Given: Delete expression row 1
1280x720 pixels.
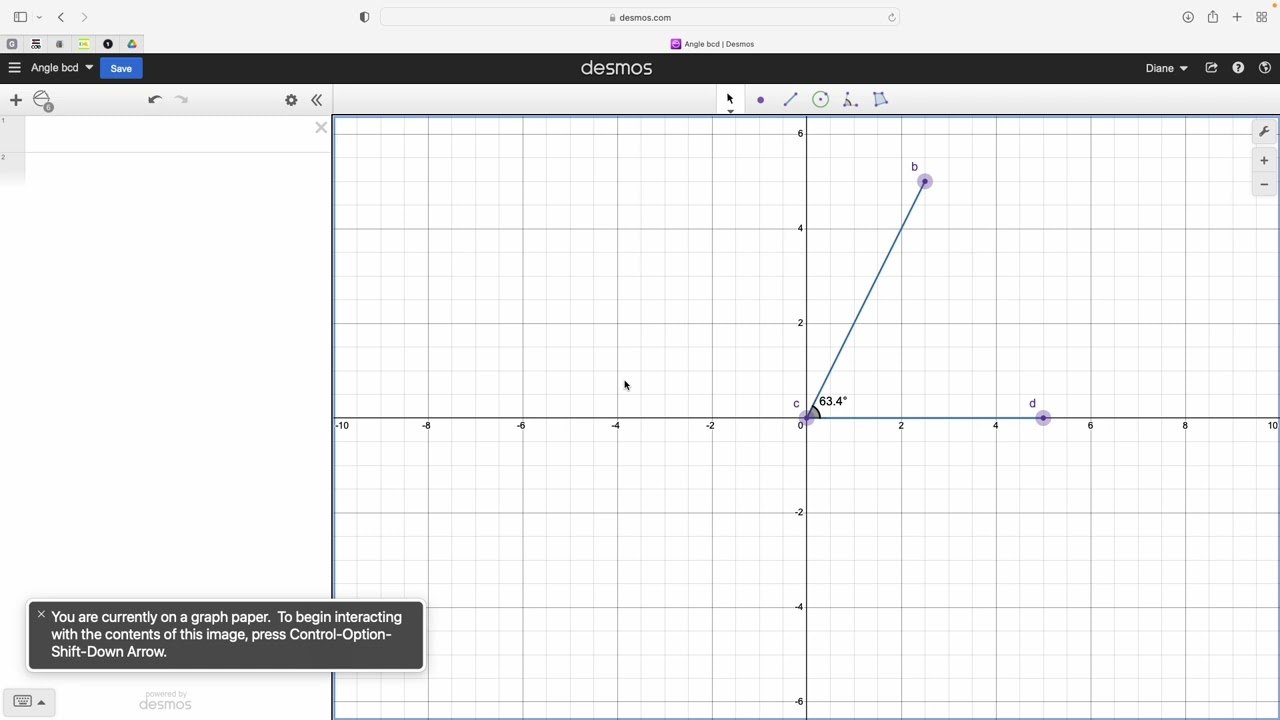Looking at the screenshot, I should pos(321,128).
